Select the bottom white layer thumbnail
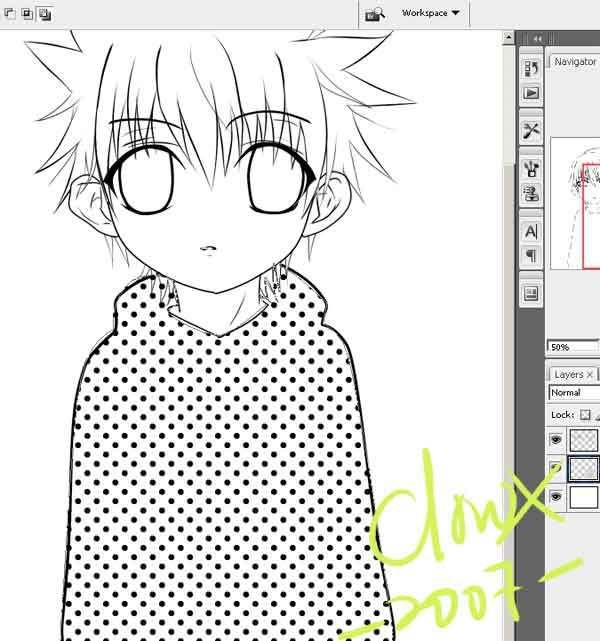Image resolution: width=600 pixels, height=641 pixels. coord(584,497)
